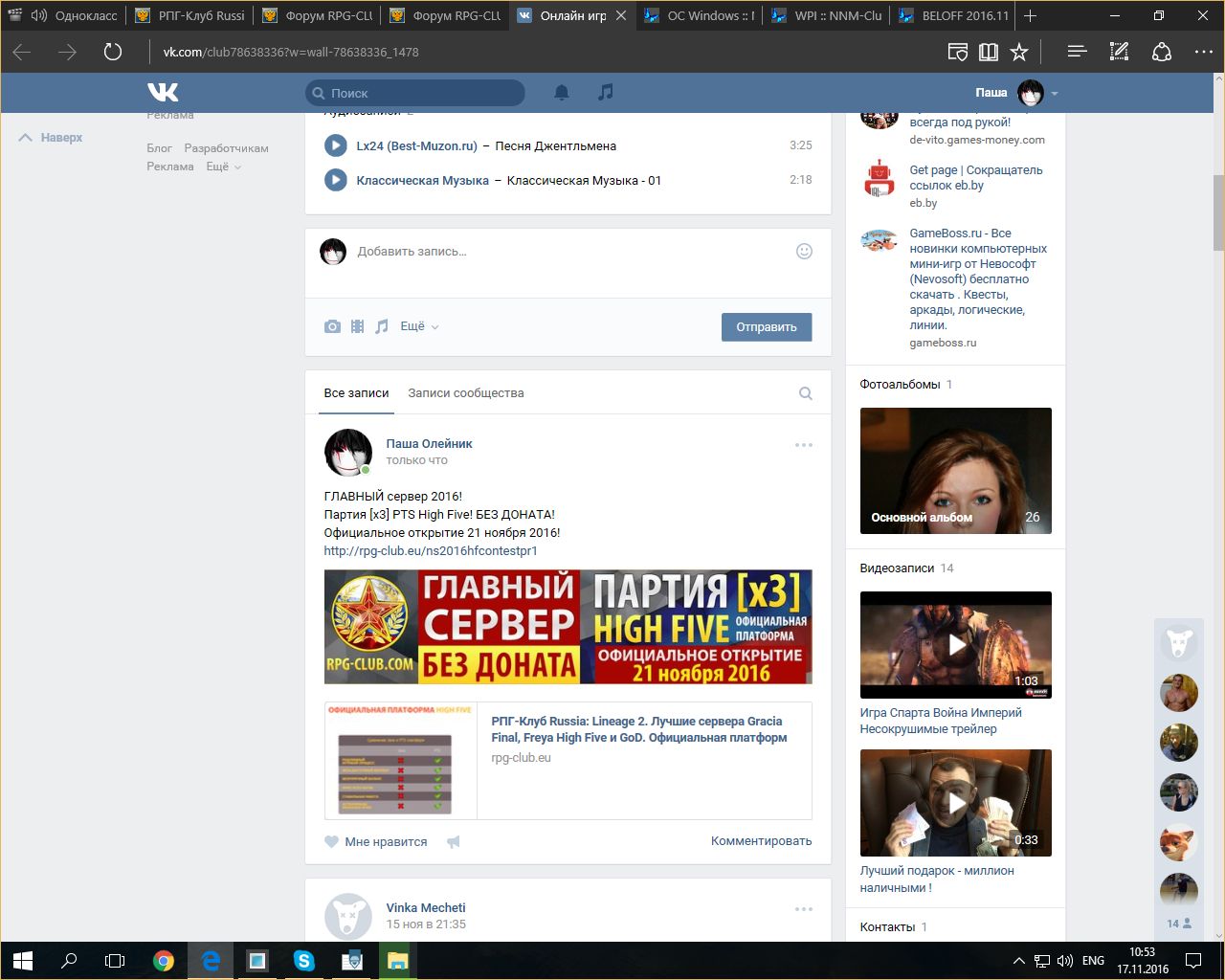Open Основной альбом photo album thumbnail

click(x=955, y=470)
